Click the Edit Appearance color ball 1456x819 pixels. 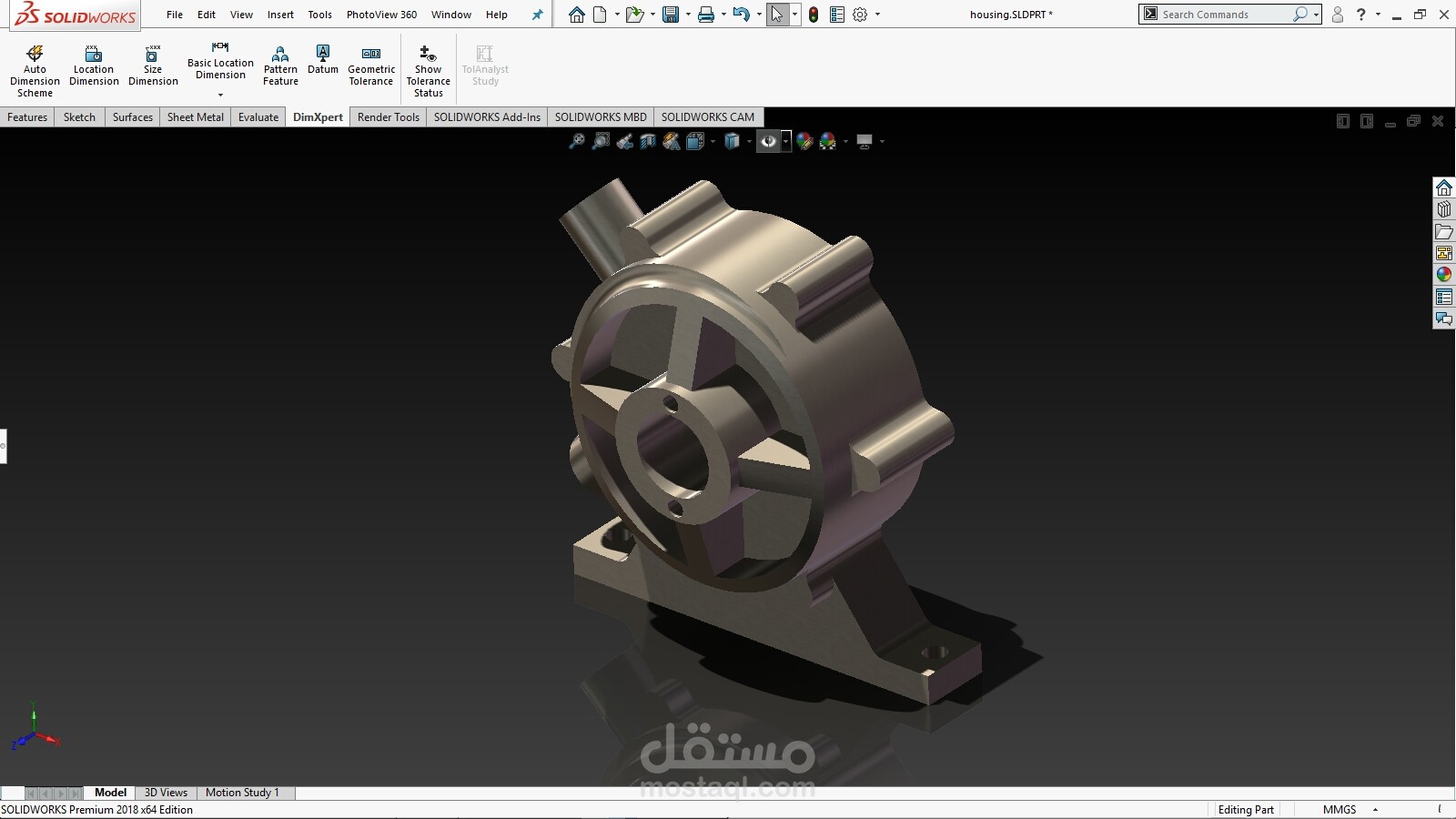pyautogui.click(x=804, y=141)
